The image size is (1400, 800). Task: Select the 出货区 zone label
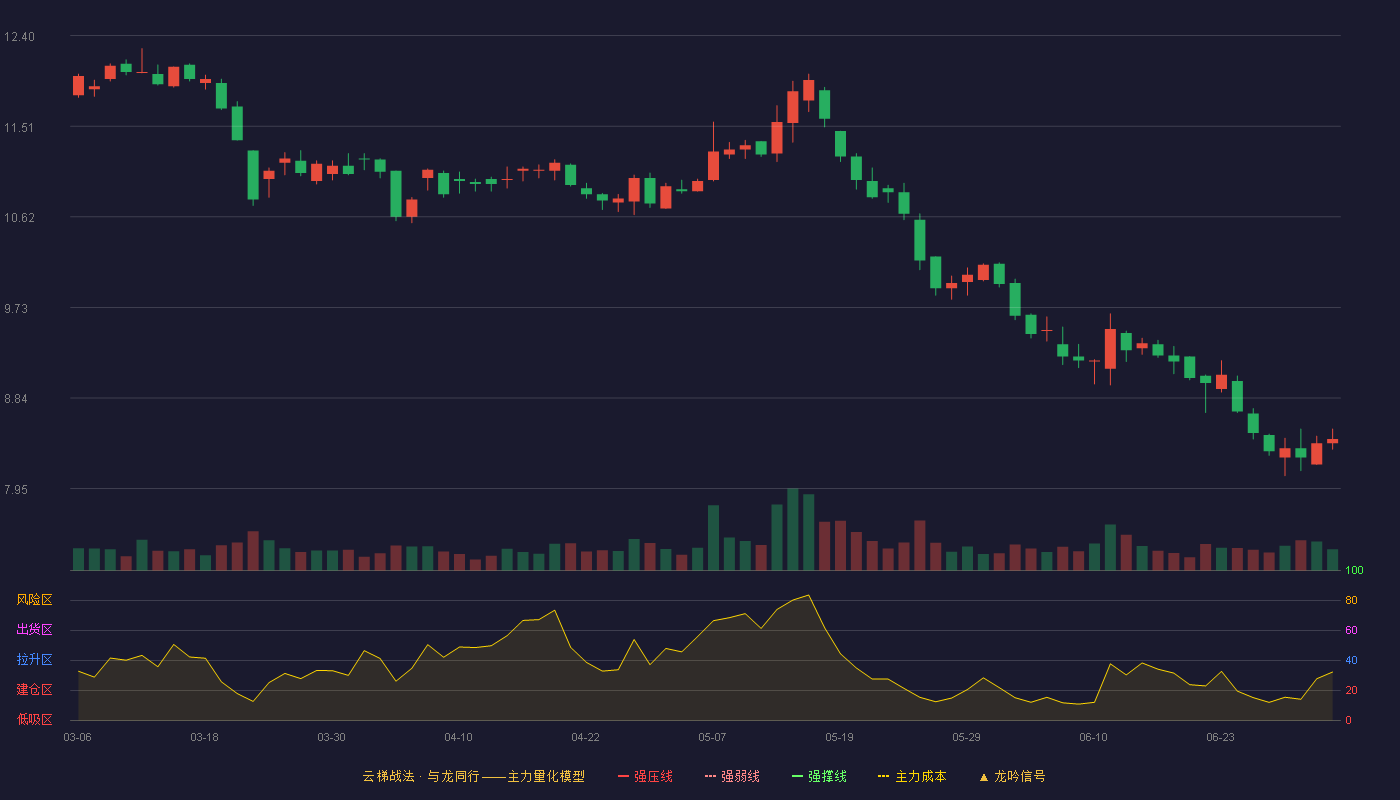[x=34, y=630]
